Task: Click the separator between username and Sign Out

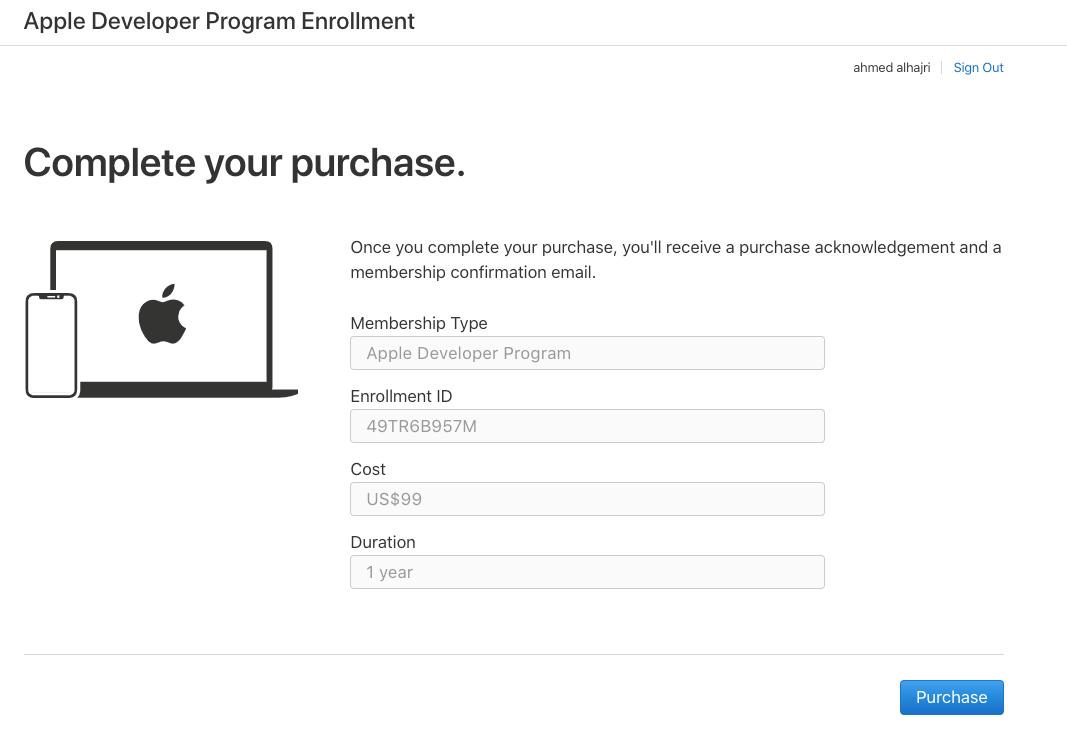Action: (941, 67)
